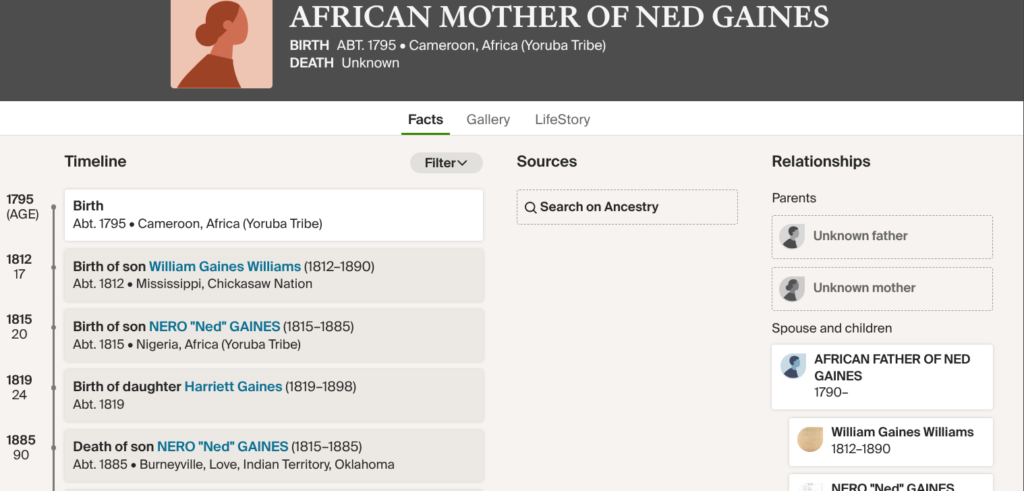Click the profile portrait avatar image
The width and height of the screenshot is (1024, 491).
(x=221, y=44)
